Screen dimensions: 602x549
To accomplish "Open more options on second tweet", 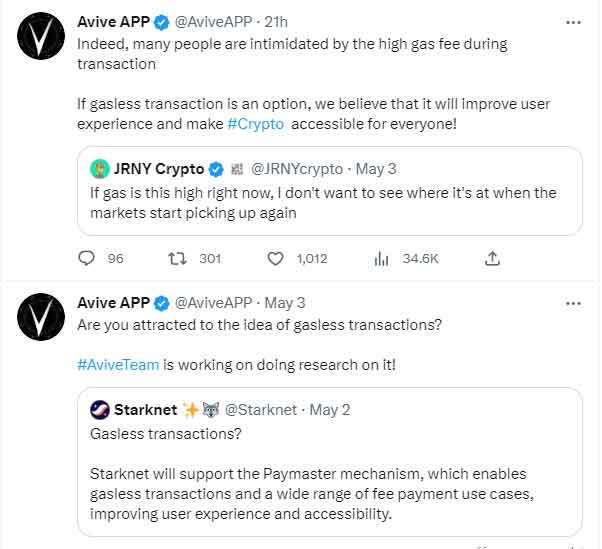I will [x=571, y=302].
